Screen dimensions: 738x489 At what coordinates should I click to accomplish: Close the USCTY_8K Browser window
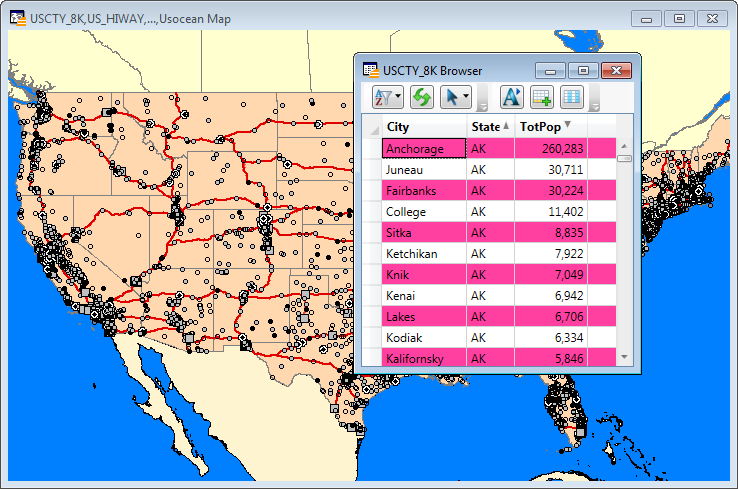[x=617, y=71]
